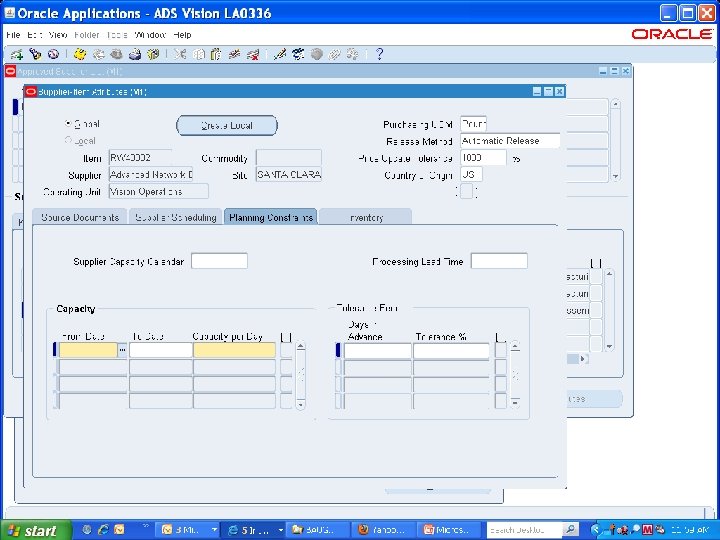Open the Edit Field pencil icon
720x540 pixels.
pyautogui.click(x=280, y=54)
